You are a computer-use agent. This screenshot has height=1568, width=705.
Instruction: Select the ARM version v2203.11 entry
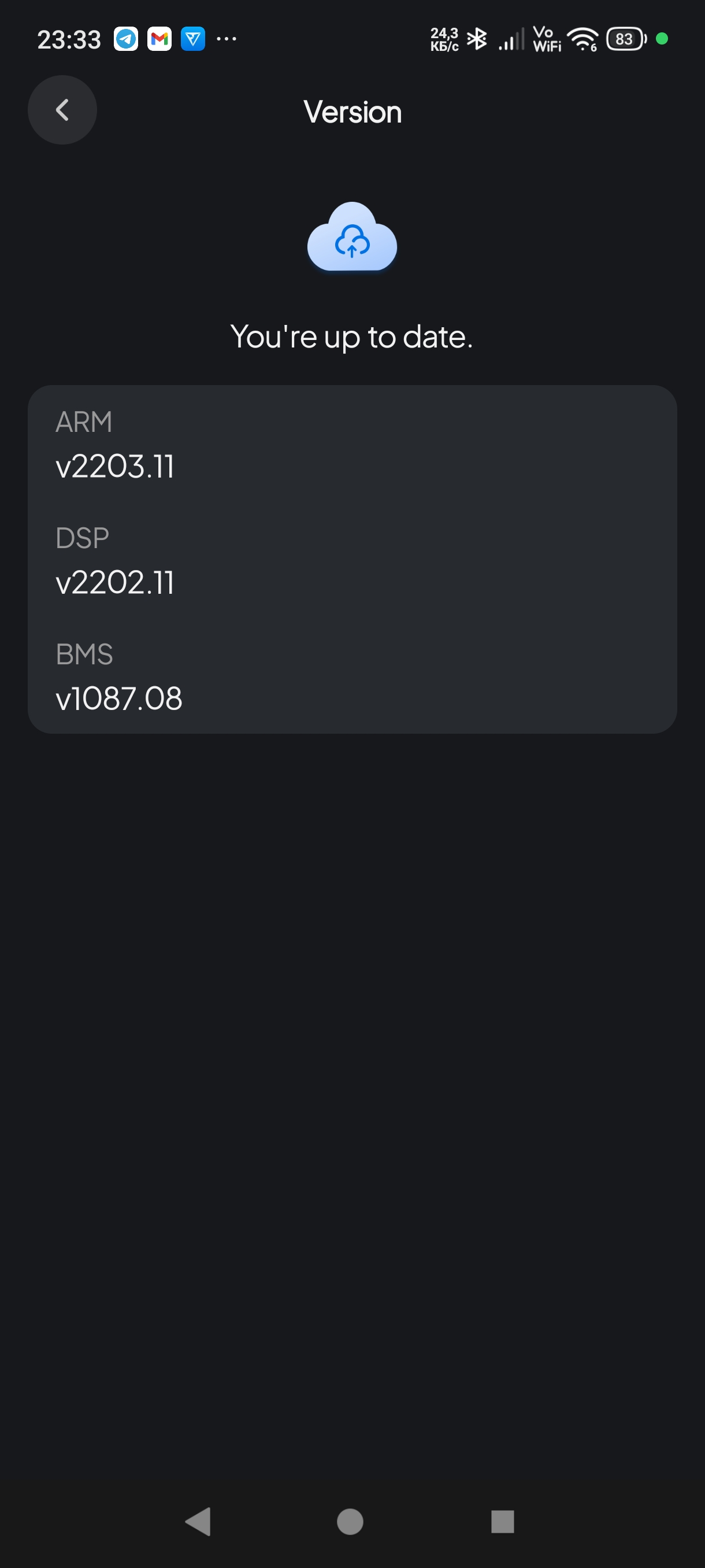point(115,466)
